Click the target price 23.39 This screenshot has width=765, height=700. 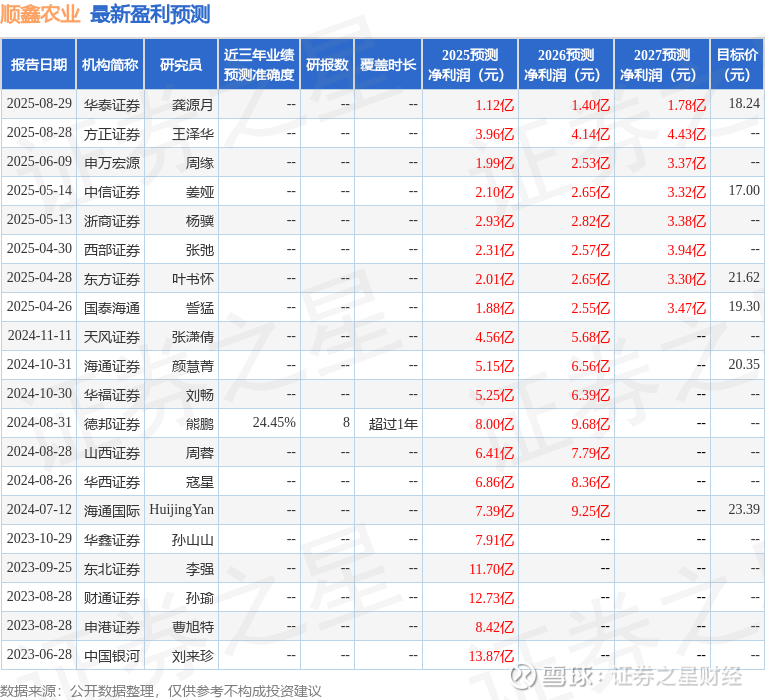(744, 509)
